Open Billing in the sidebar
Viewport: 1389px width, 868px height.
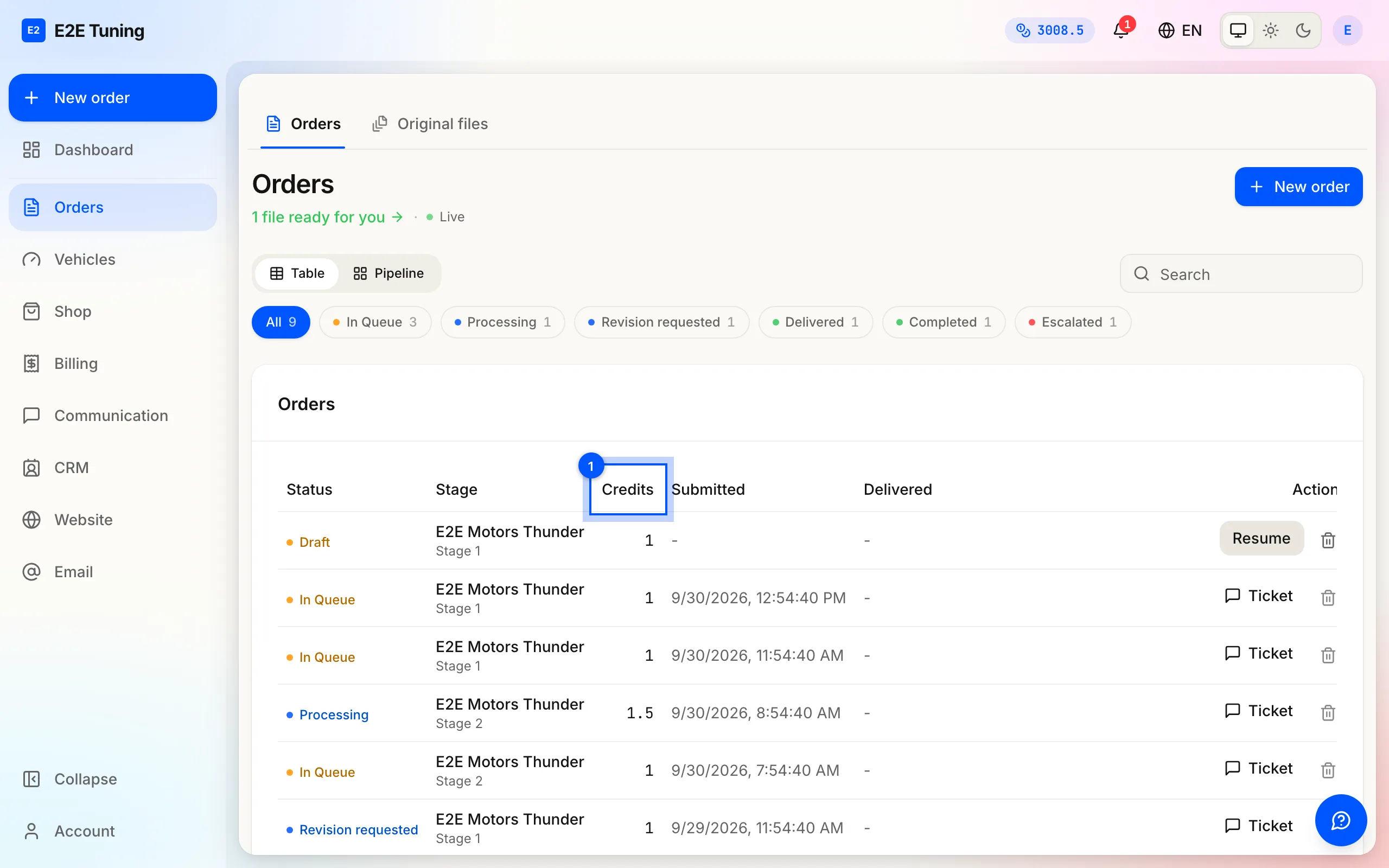click(x=112, y=363)
